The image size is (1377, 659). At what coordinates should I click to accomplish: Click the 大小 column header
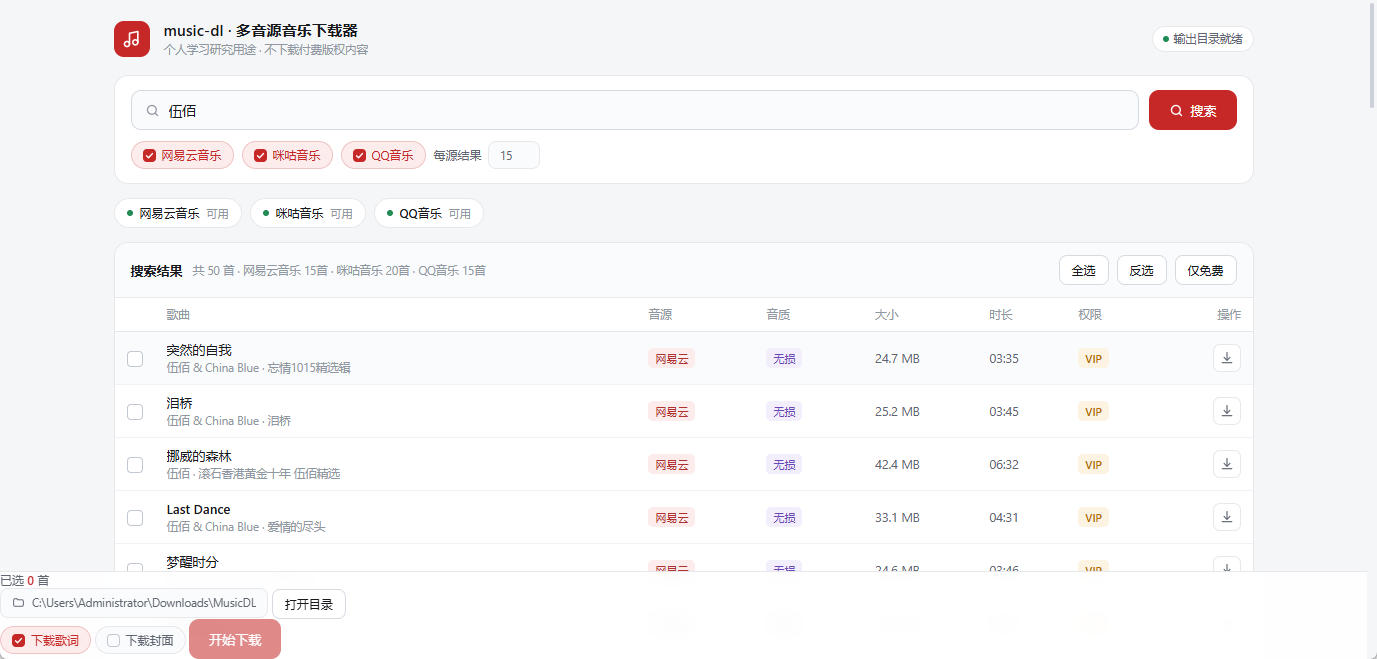pyautogui.click(x=886, y=315)
